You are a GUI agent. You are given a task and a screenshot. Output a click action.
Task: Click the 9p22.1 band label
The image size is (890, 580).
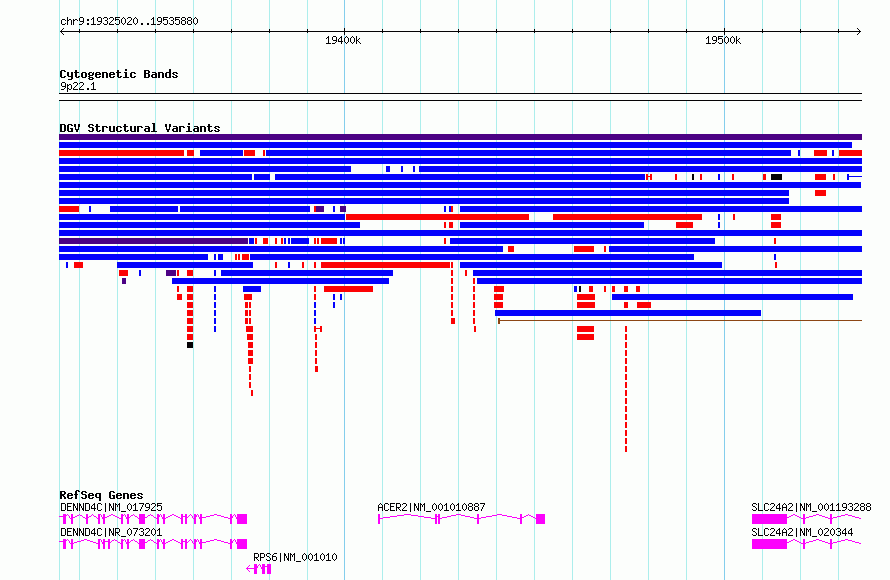(x=78, y=86)
